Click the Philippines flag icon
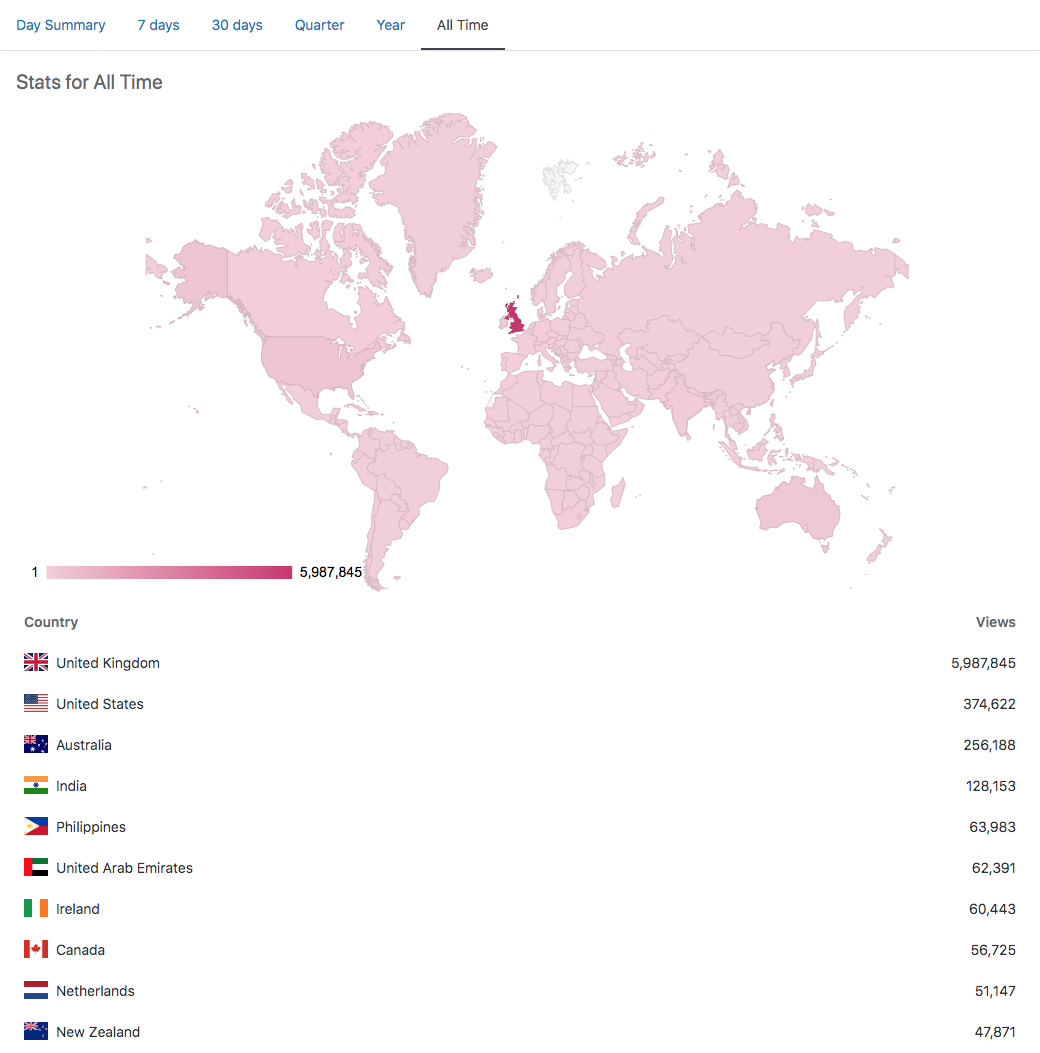The width and height of the screenshot is (1040, 1053). (x=36, y=826)
